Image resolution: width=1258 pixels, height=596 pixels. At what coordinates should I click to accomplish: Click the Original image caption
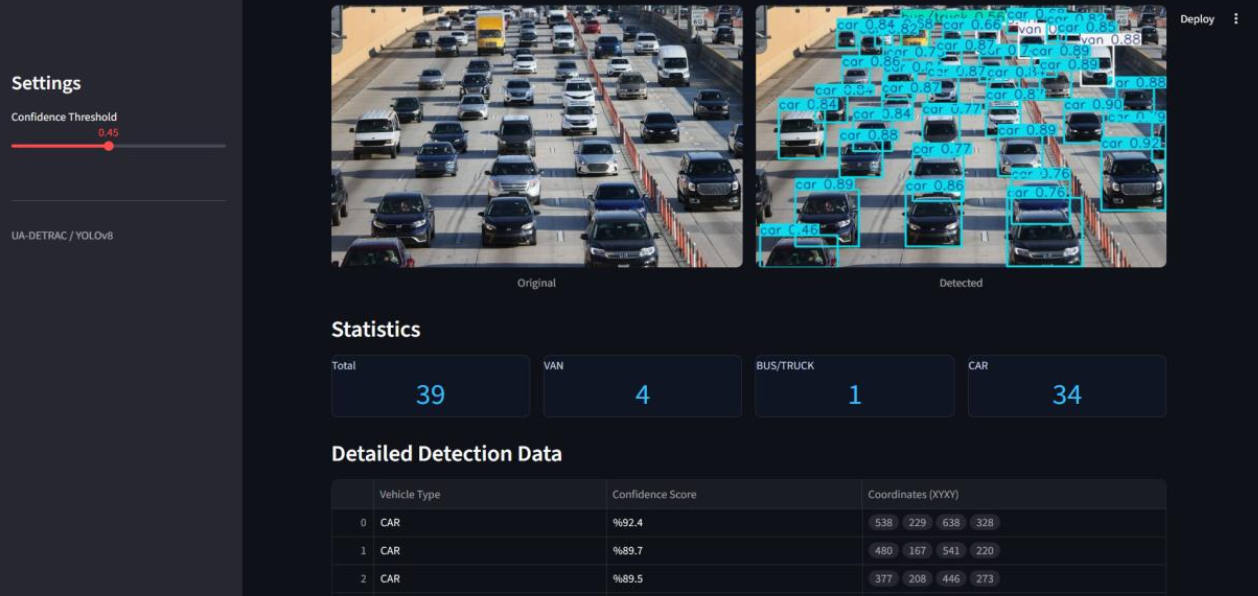(535, 282)
